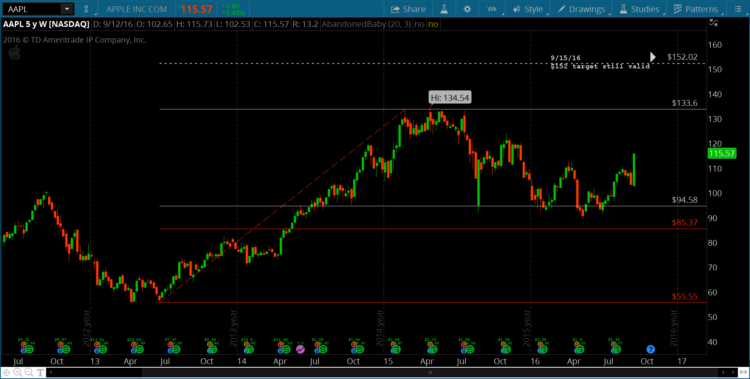Click the red $85.37 level label
750x379 pixels.
point(684,223)
